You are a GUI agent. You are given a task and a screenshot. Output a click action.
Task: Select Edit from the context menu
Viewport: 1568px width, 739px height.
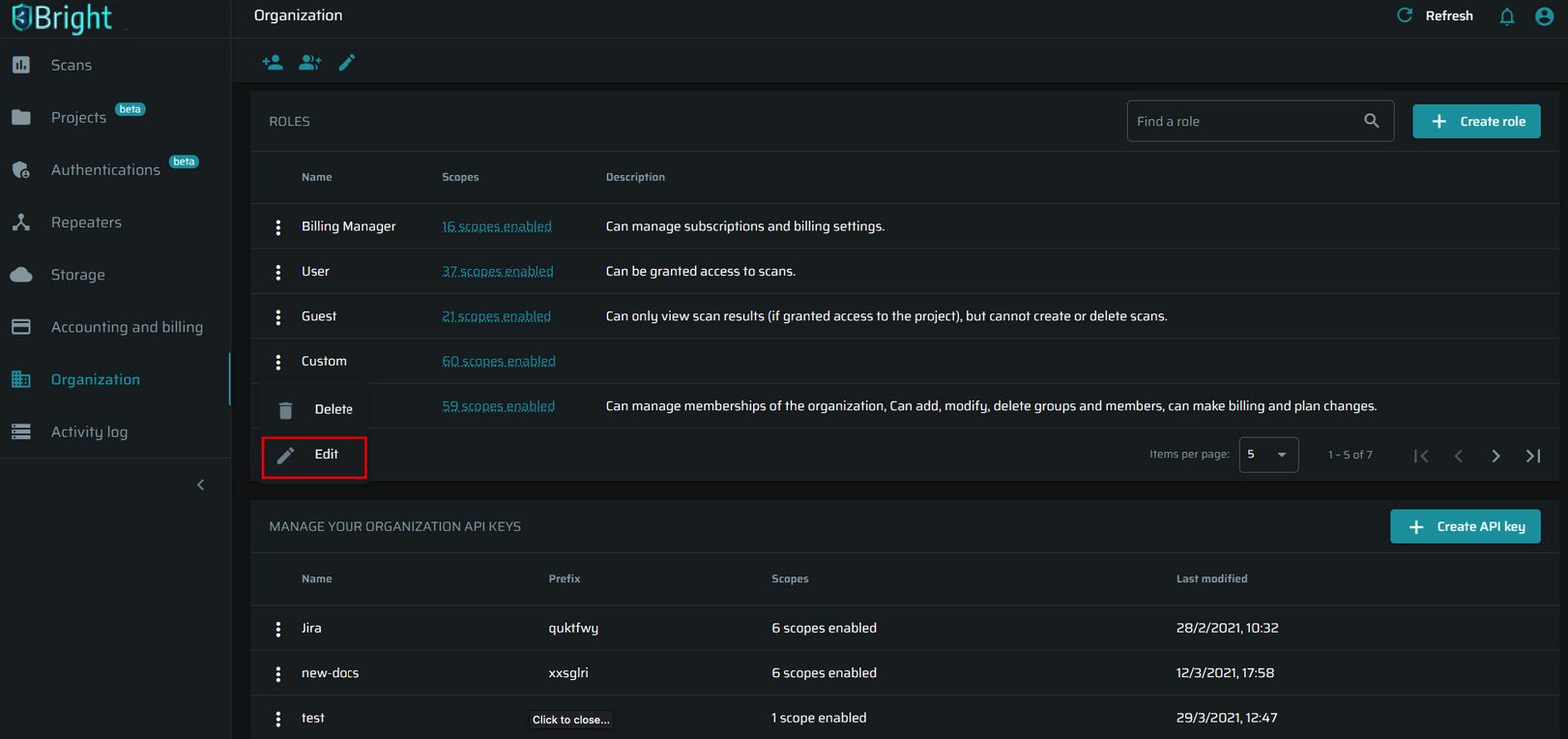tap(315, 456)
